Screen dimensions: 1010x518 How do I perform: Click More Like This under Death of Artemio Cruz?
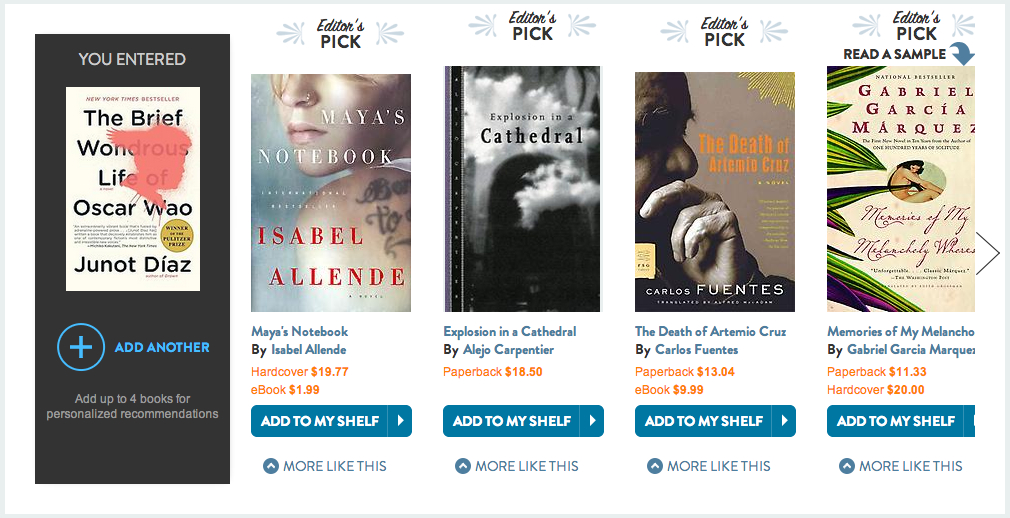point(708,466)
